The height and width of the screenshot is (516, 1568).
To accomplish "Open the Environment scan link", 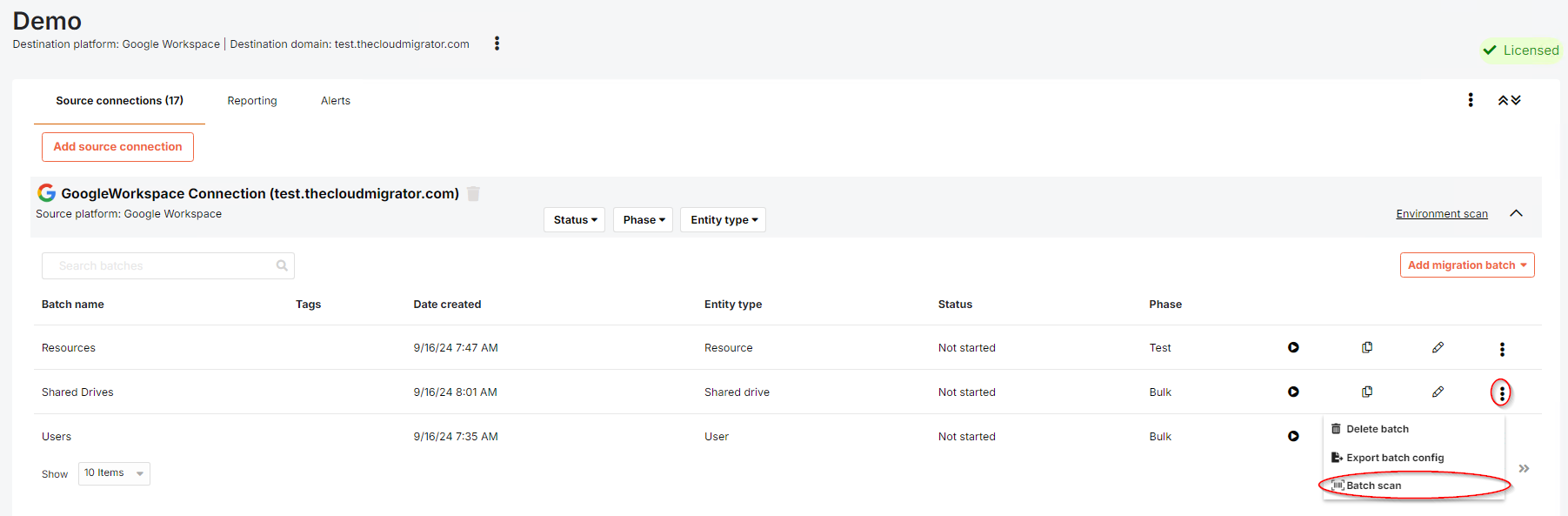I will pos(1442,214).
